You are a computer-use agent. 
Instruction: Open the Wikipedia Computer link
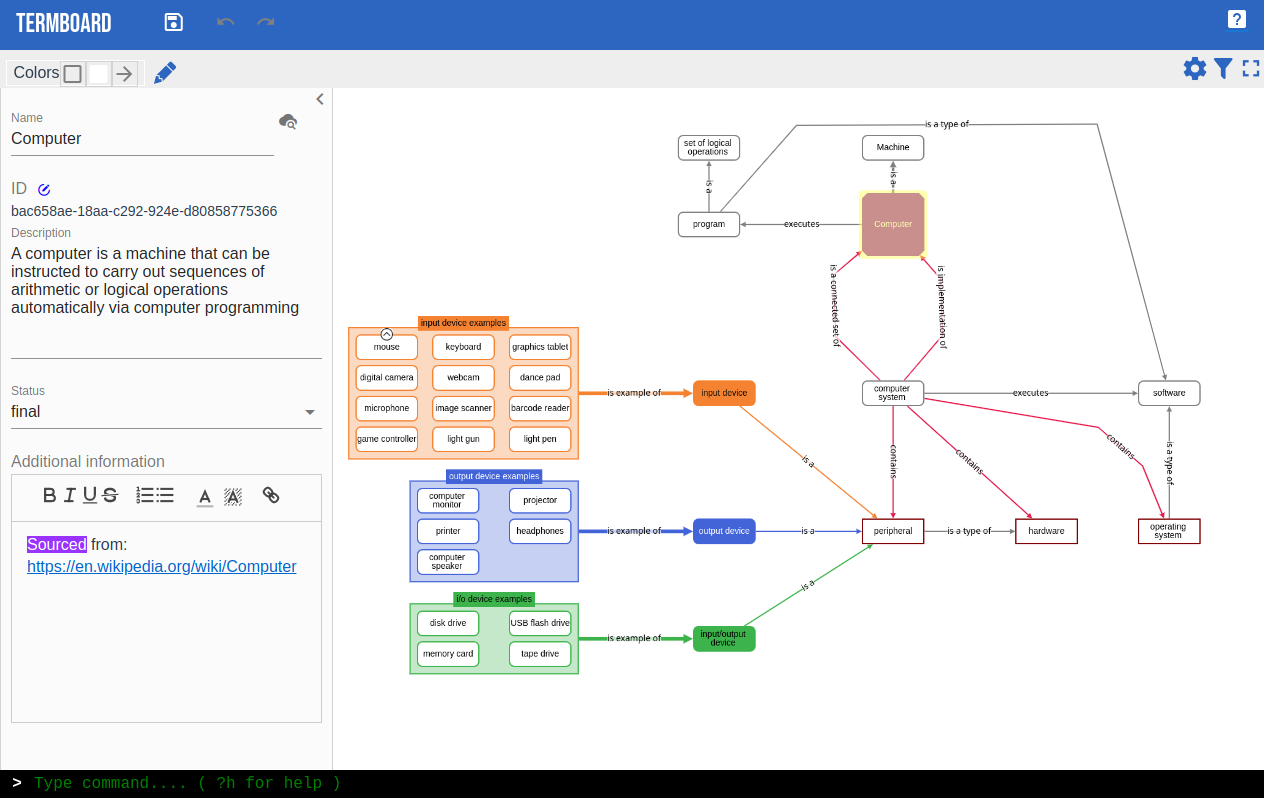point(162,566)
